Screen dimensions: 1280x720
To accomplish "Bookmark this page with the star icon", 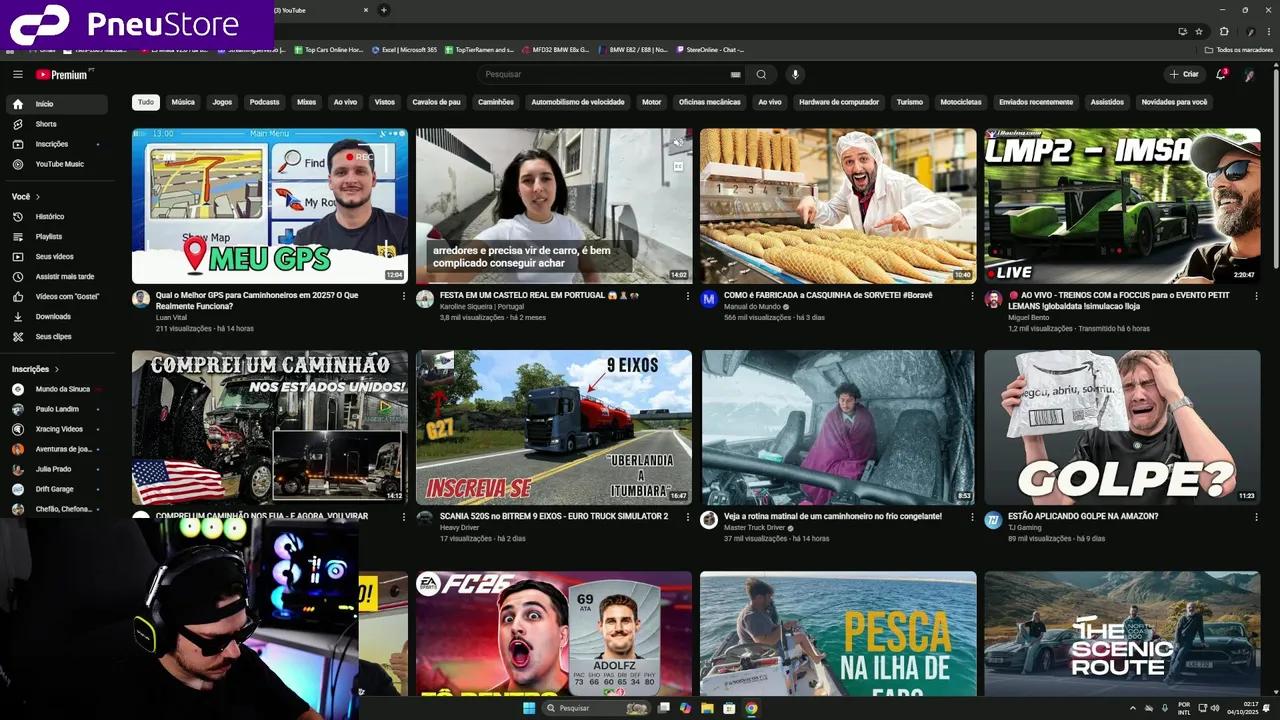I will [x=1199, y=31].
